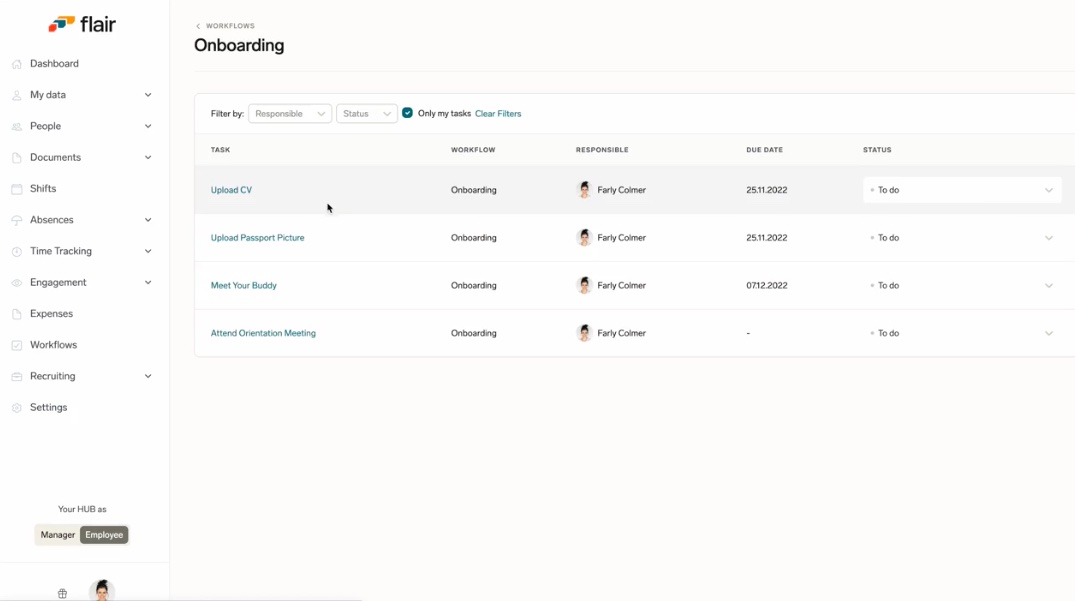Image resolution: width=1075 pixels, height=601 pixels.
Task: Click the Clear Filters link
Action: [498, 114]
